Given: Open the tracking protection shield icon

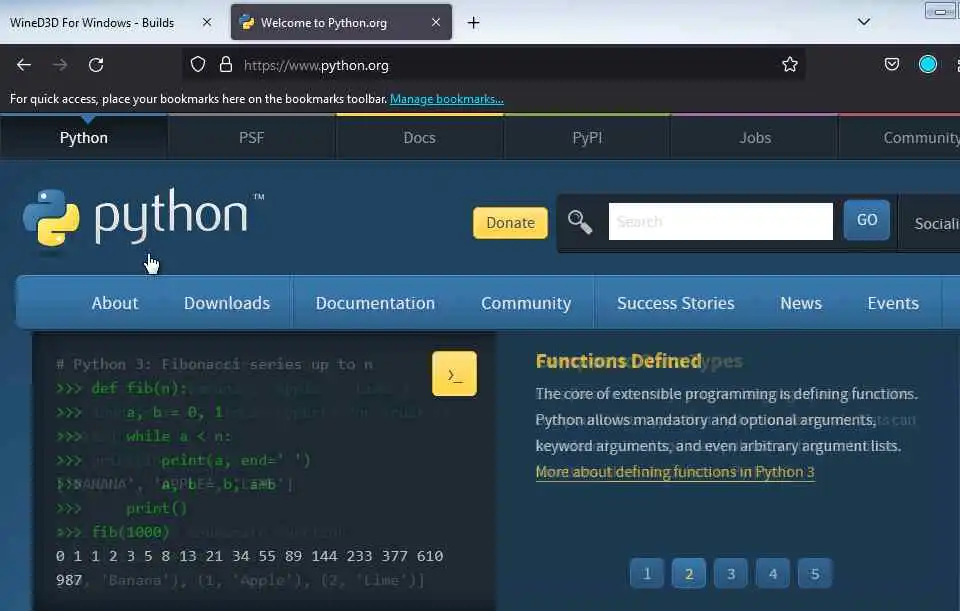Looking at the screenshot, I should coord(198,64).
